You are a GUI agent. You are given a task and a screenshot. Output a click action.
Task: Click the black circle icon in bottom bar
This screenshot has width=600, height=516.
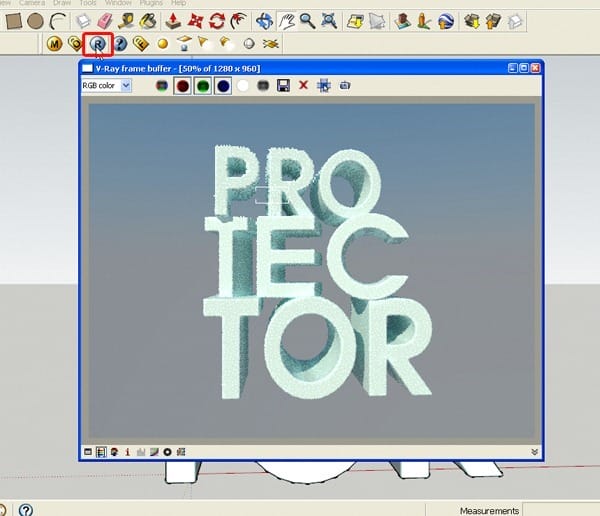point(167,452)
